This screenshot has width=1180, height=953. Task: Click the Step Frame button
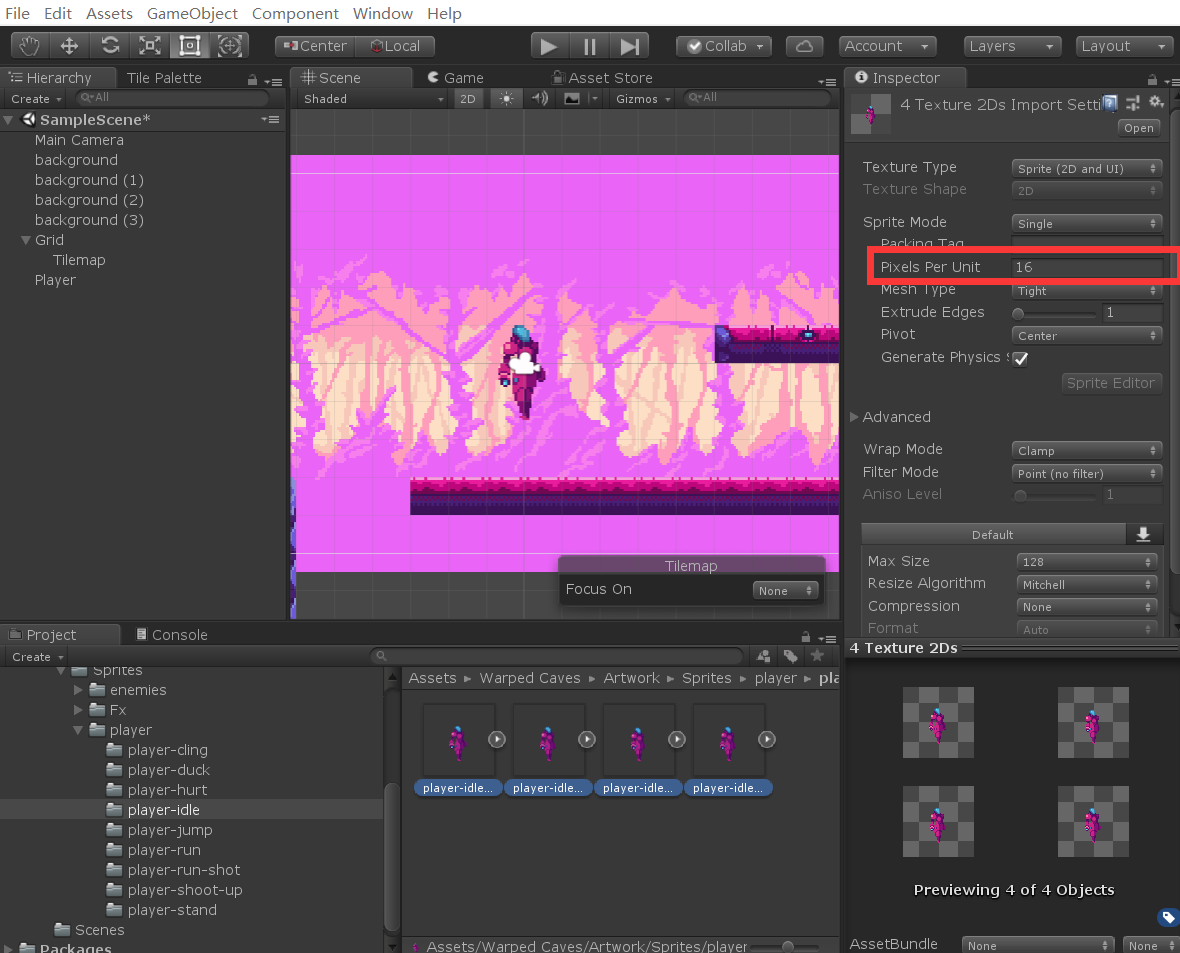click(x=627, y=45)
